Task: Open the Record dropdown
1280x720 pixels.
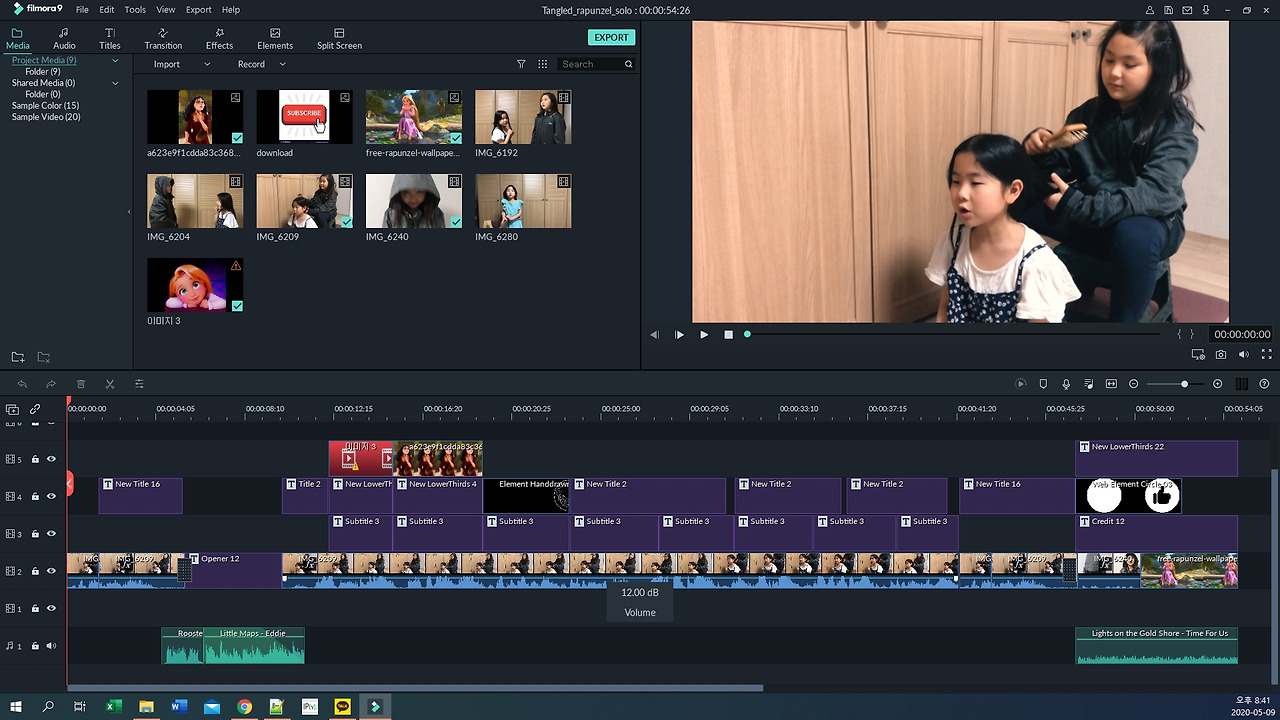Action: point(261,64)
